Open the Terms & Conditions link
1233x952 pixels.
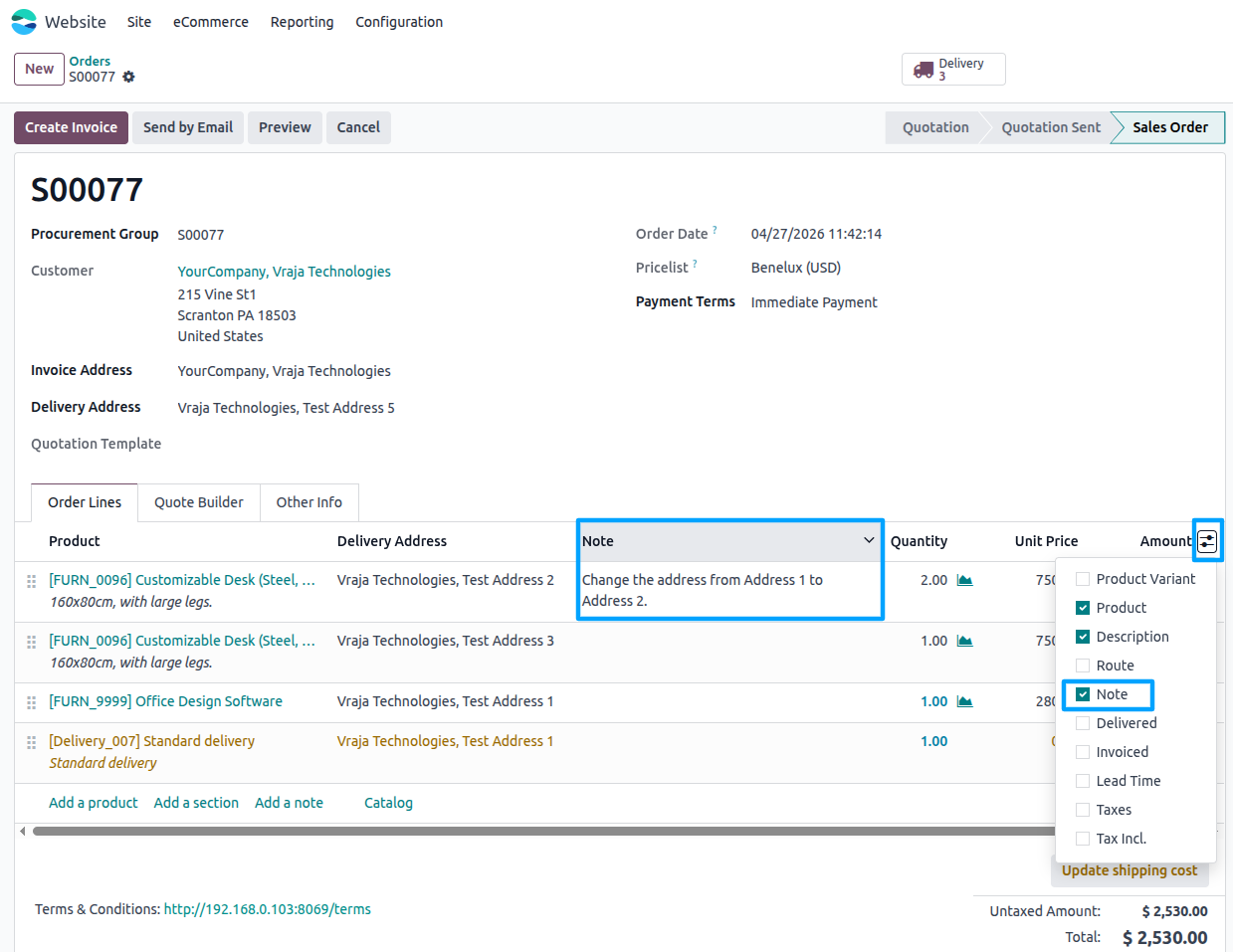[x=268, y=909]
